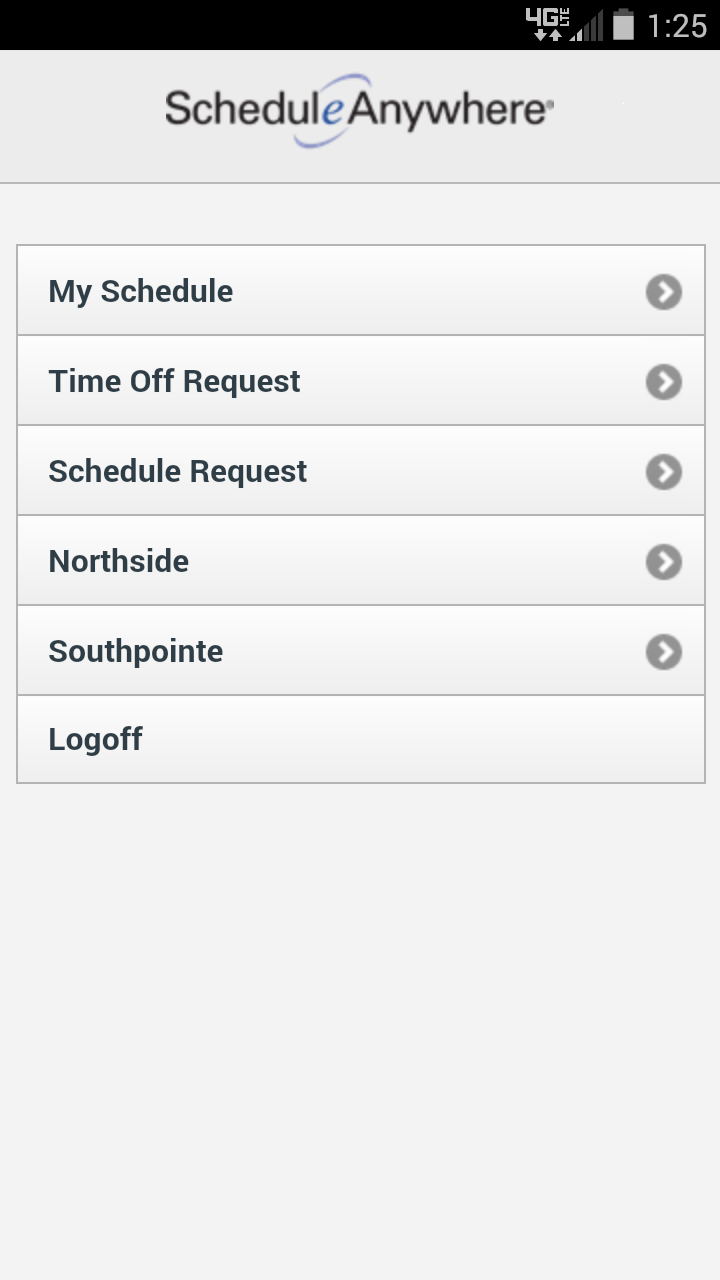Open the Schedule Request entry
This screenshot has width=720, height=1280.
178,471
